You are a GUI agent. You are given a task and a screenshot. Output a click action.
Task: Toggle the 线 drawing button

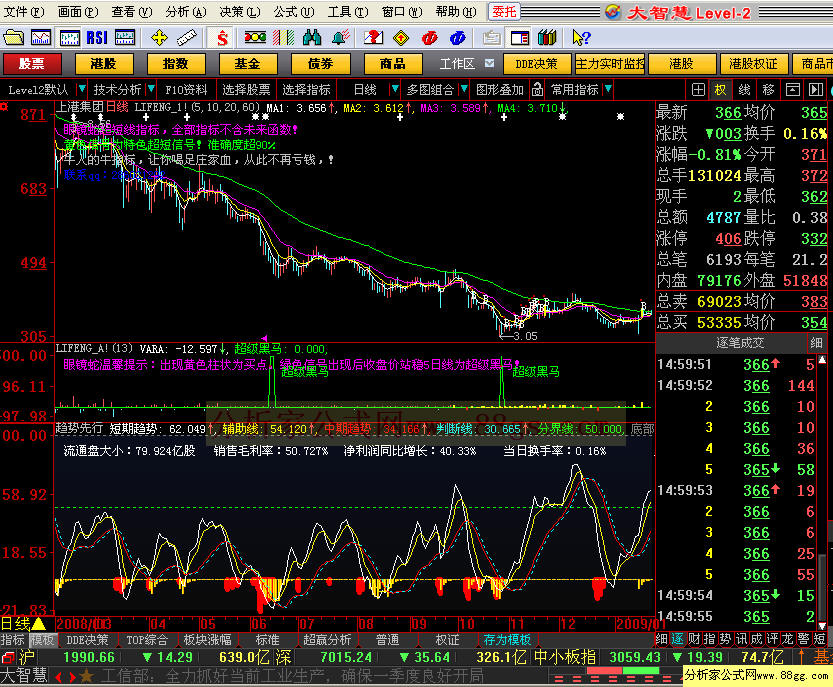(745, 90)
